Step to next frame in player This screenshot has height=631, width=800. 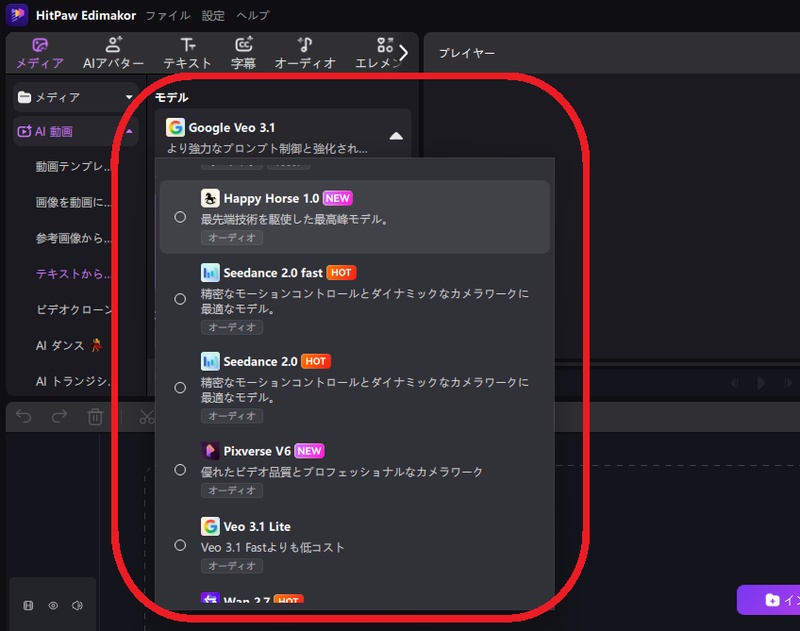(788, 383)
